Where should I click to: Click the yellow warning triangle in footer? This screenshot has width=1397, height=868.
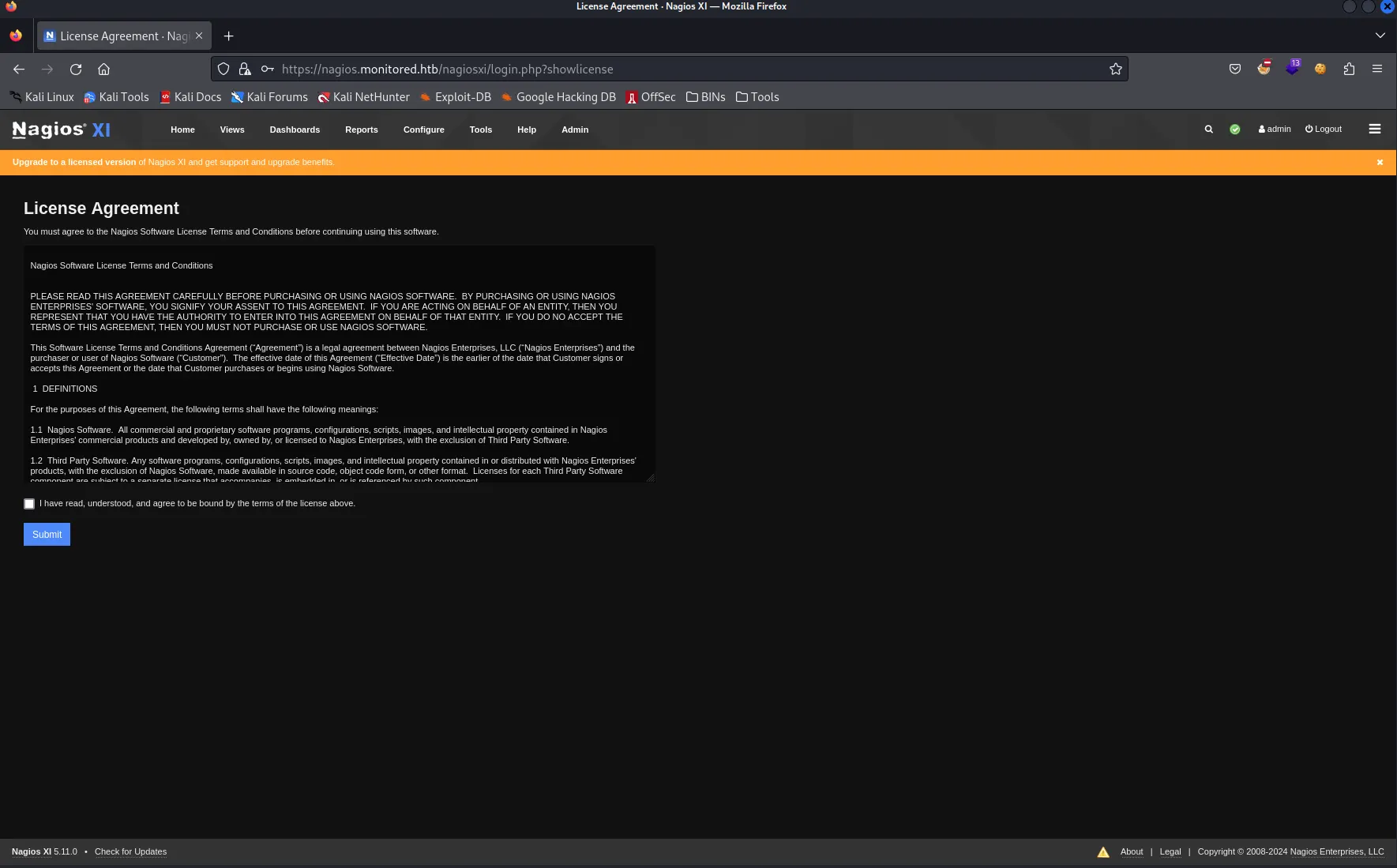pyautogui.click(x=1103, y=852)
